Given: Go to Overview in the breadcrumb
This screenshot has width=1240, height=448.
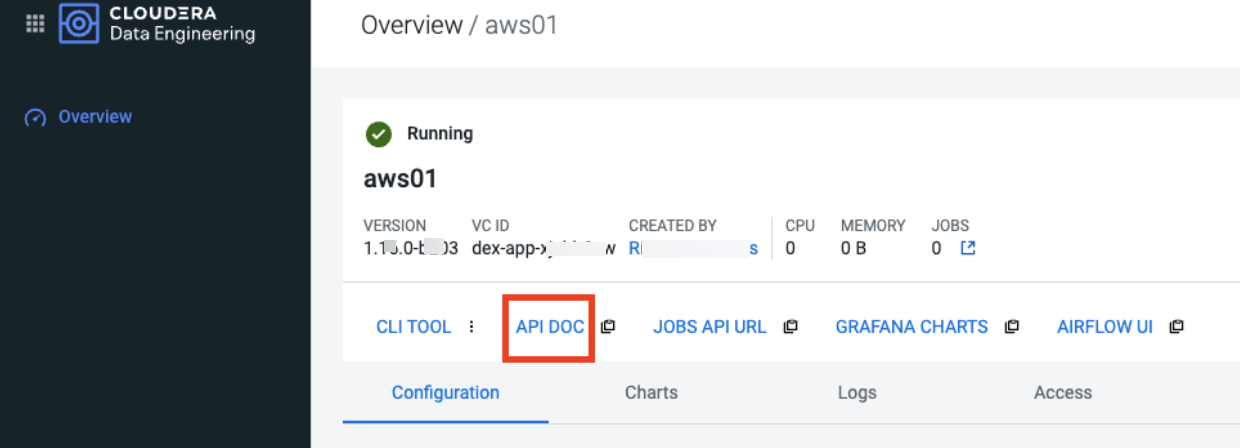Looking at the screenshot, I should click(411, 25).
